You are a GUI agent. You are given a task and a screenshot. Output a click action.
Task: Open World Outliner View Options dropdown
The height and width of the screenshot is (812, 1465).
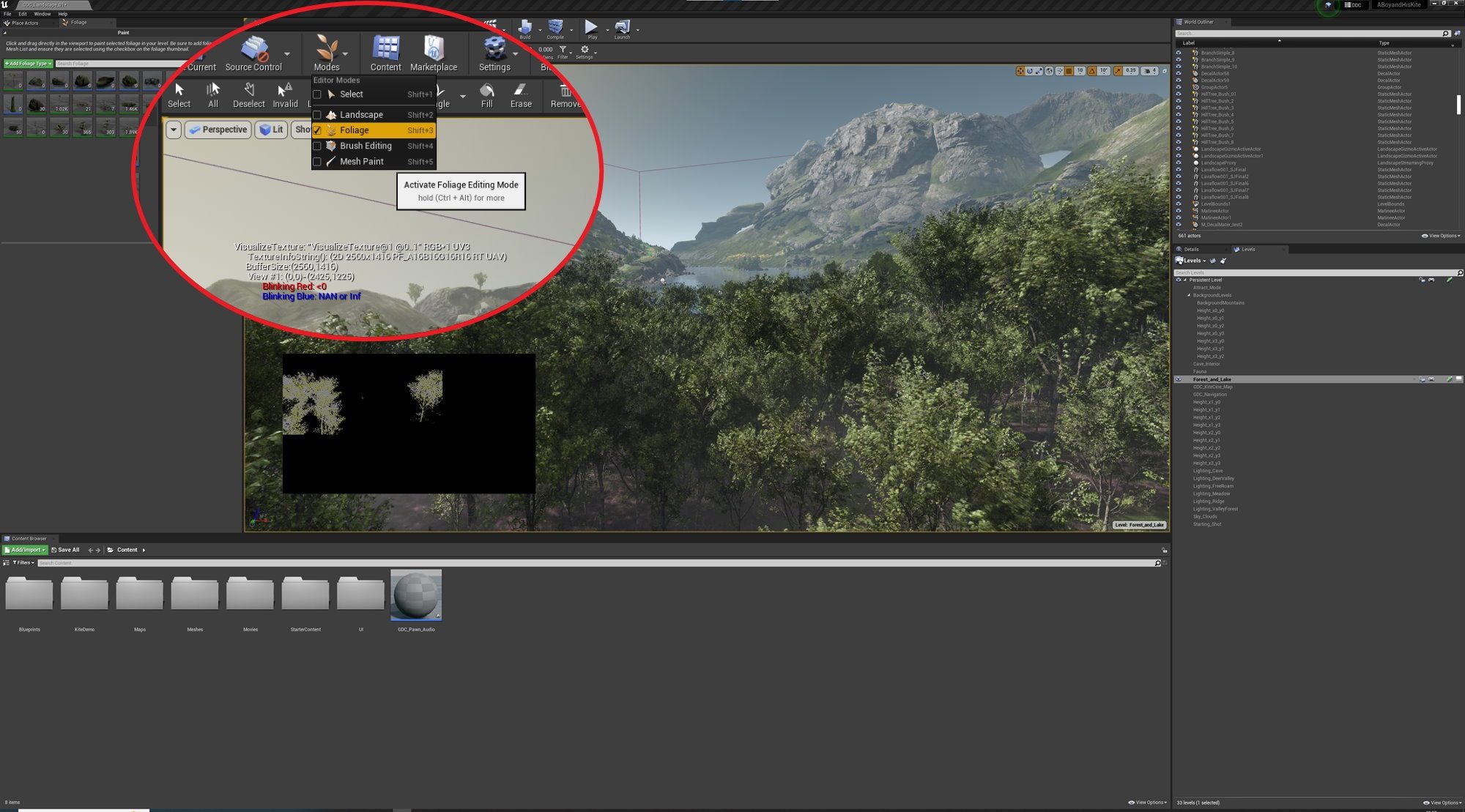[1441, 236]
